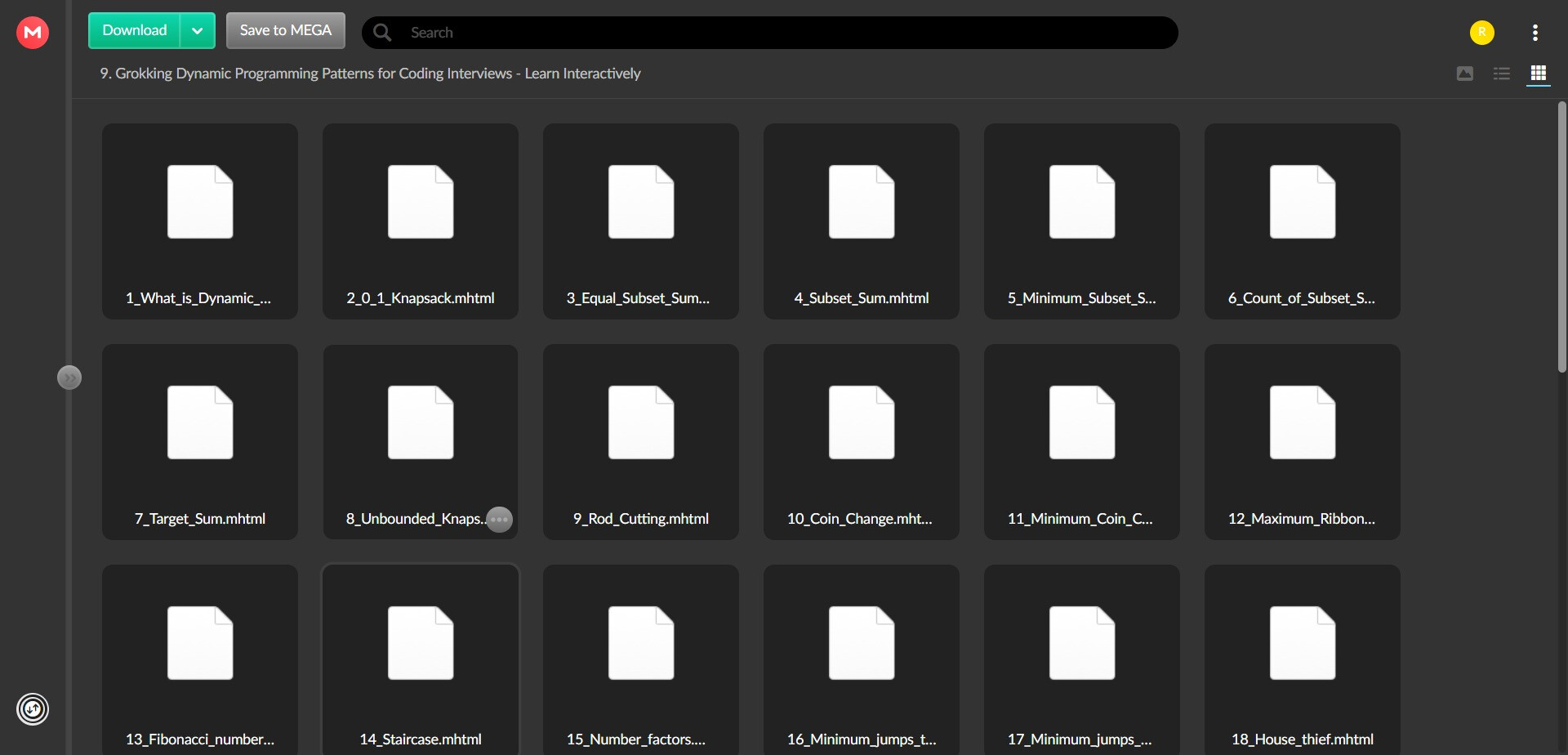
Task: Click the 3_Equal_Subset_Sum... file name
Action: pos(638,298)
